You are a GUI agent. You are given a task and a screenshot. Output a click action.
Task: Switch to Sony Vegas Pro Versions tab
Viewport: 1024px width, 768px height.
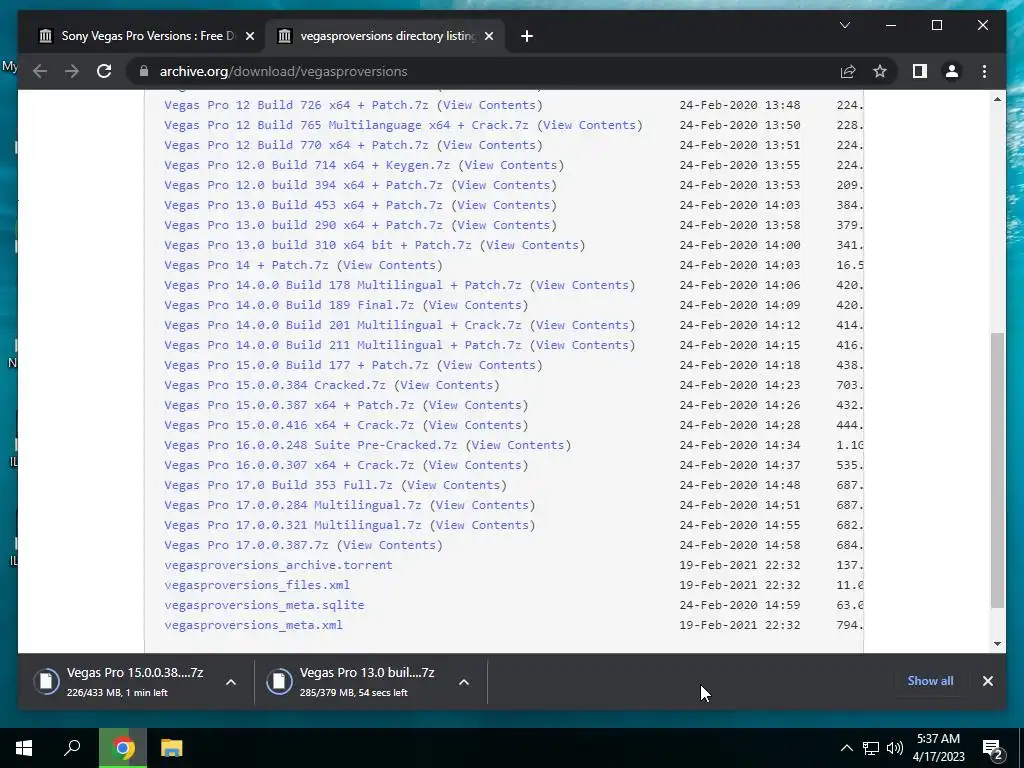(x=145, y=36)
